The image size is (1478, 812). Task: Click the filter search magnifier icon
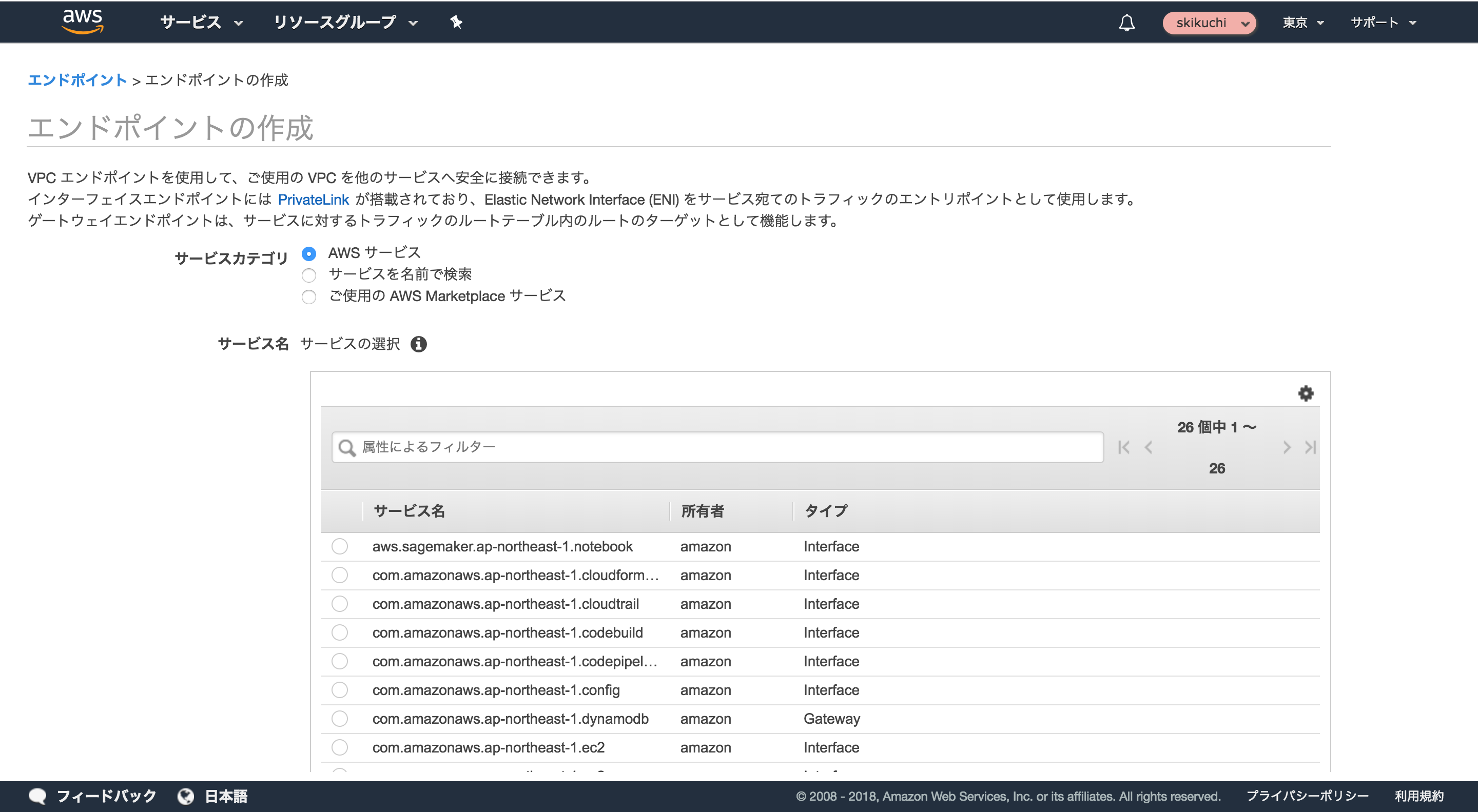[x=346, y=448]
